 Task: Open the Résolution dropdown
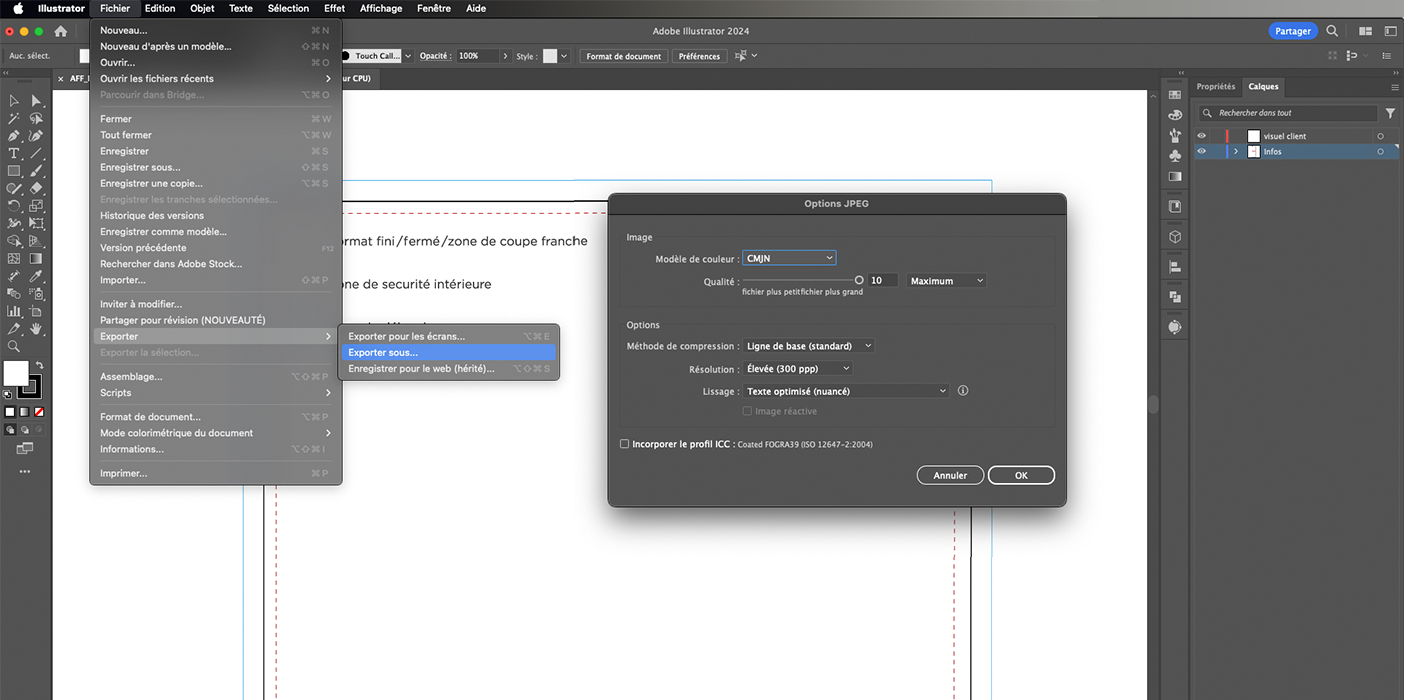[797, 369]
